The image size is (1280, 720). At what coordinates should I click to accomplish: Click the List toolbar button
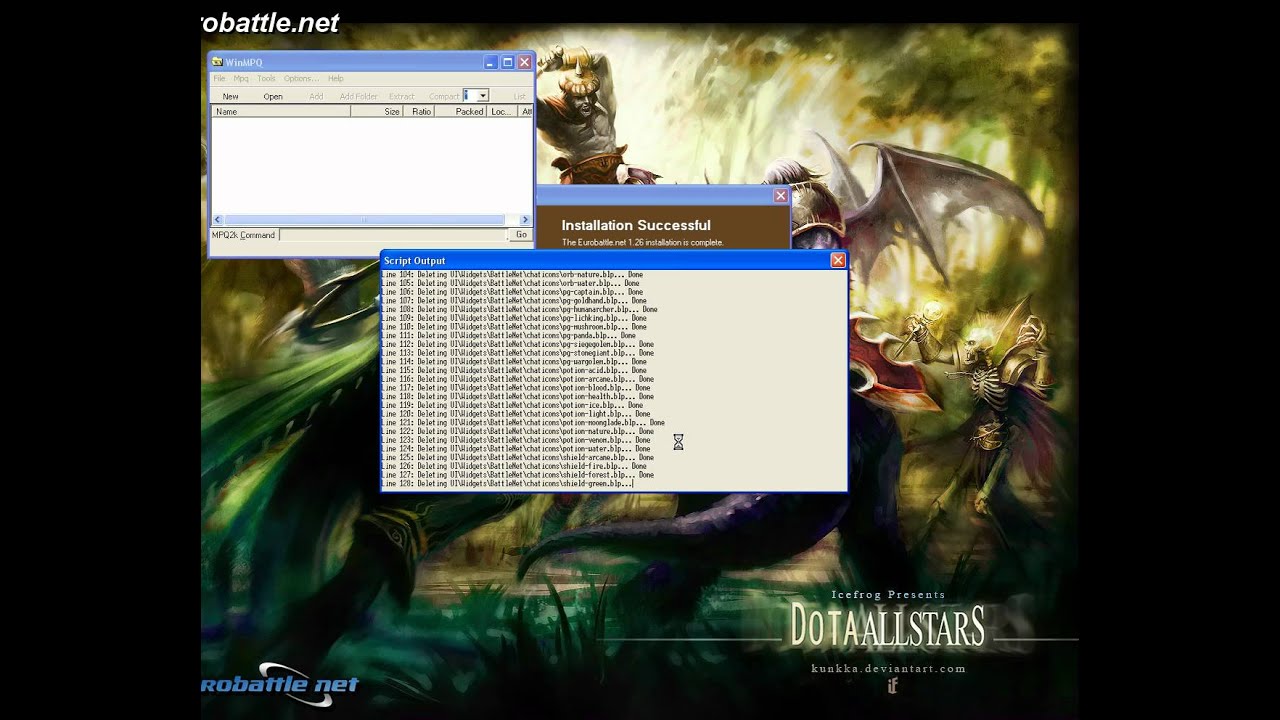pyautogui.click(x=520, y=96)
